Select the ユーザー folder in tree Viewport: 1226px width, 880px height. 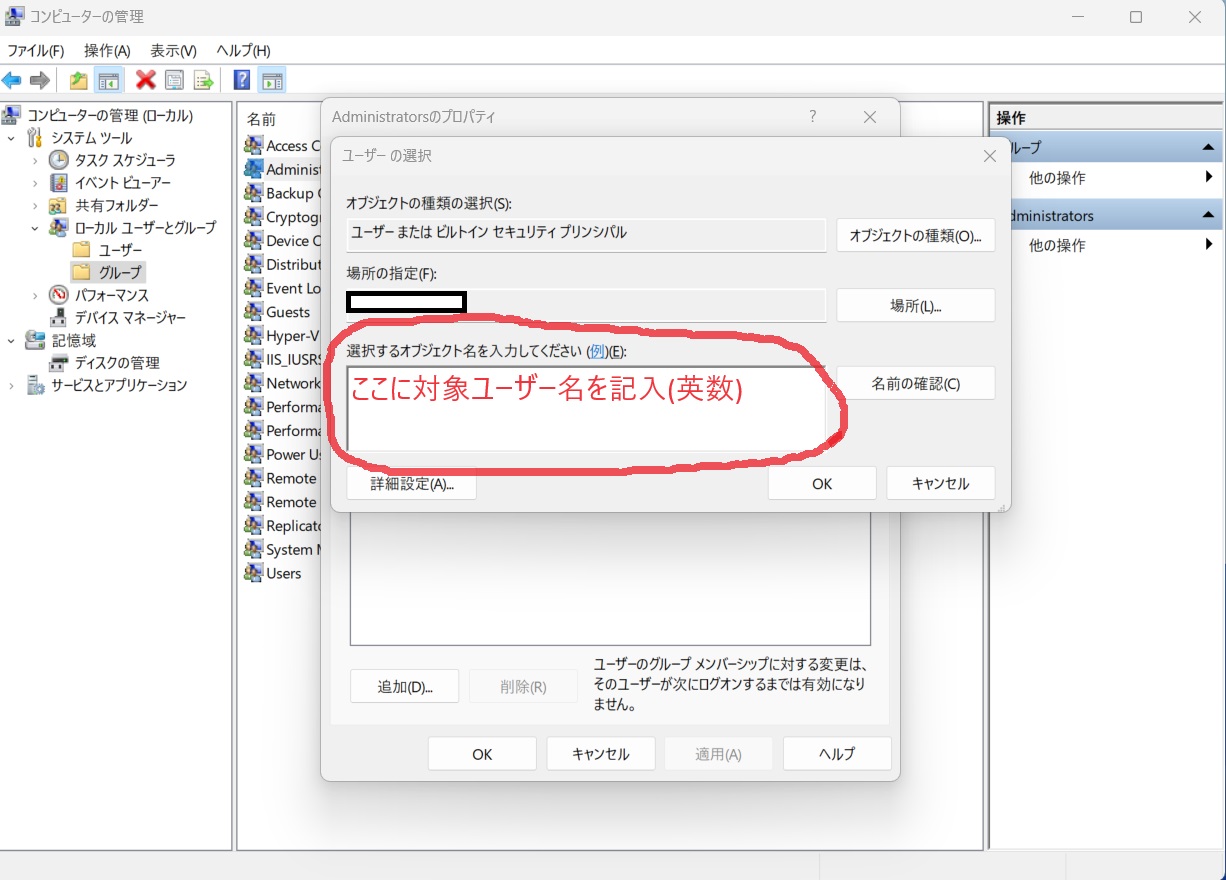click(120, 250)
